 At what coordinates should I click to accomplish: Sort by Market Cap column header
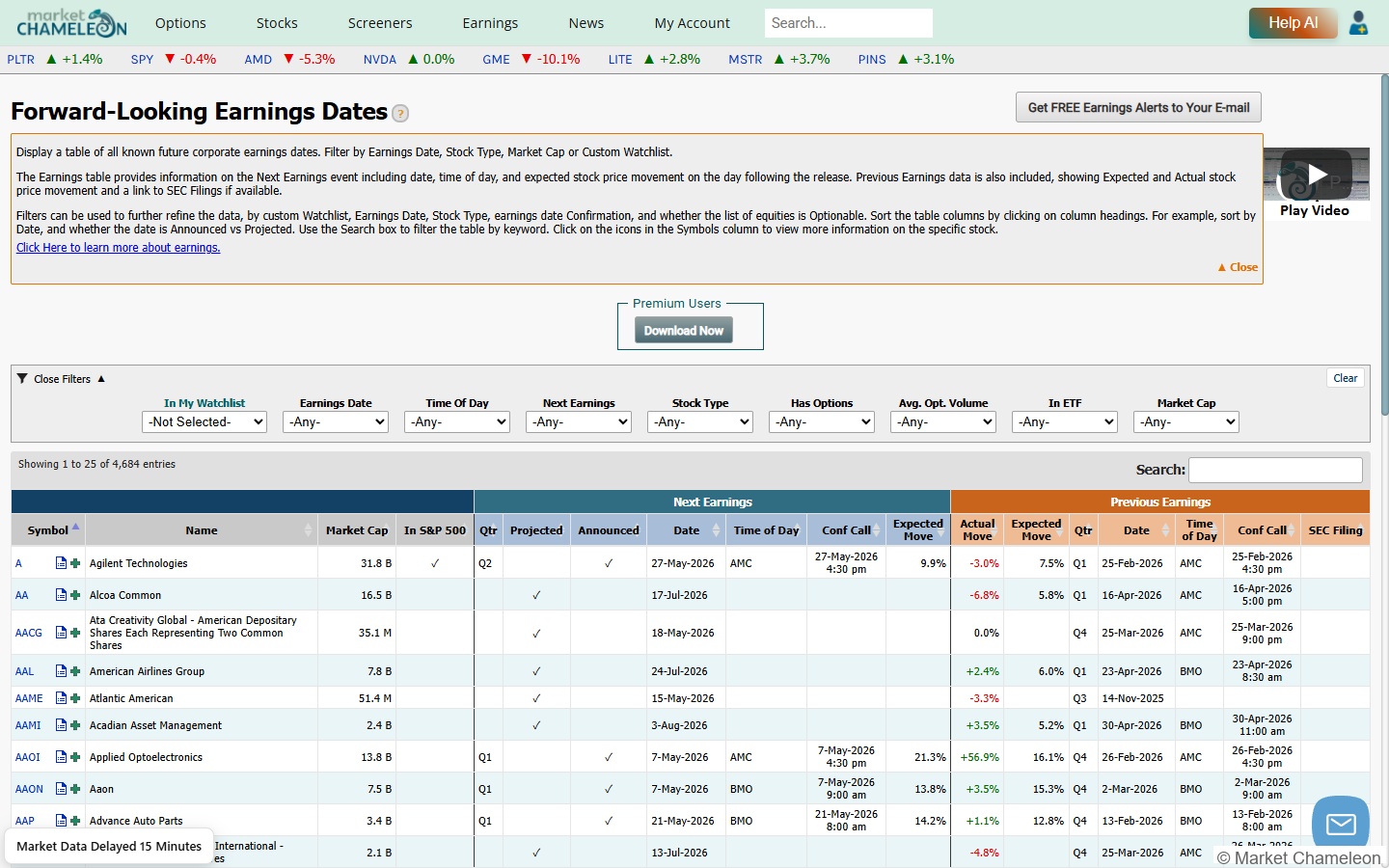pos(357,530)
